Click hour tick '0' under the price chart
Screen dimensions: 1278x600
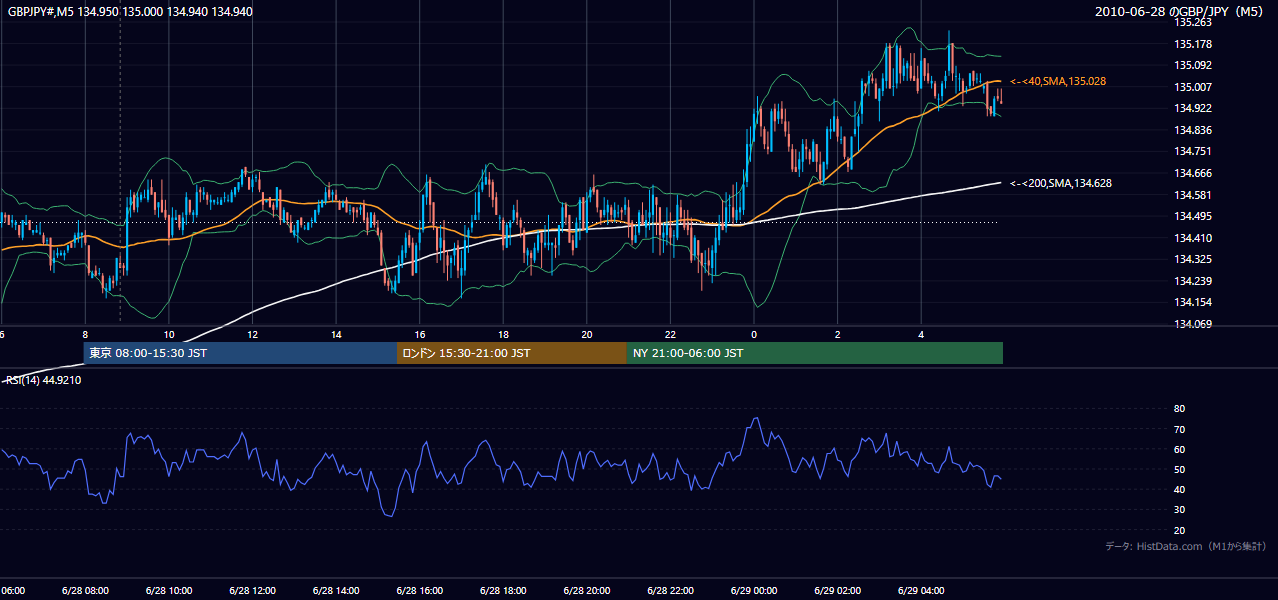(754, 334)
